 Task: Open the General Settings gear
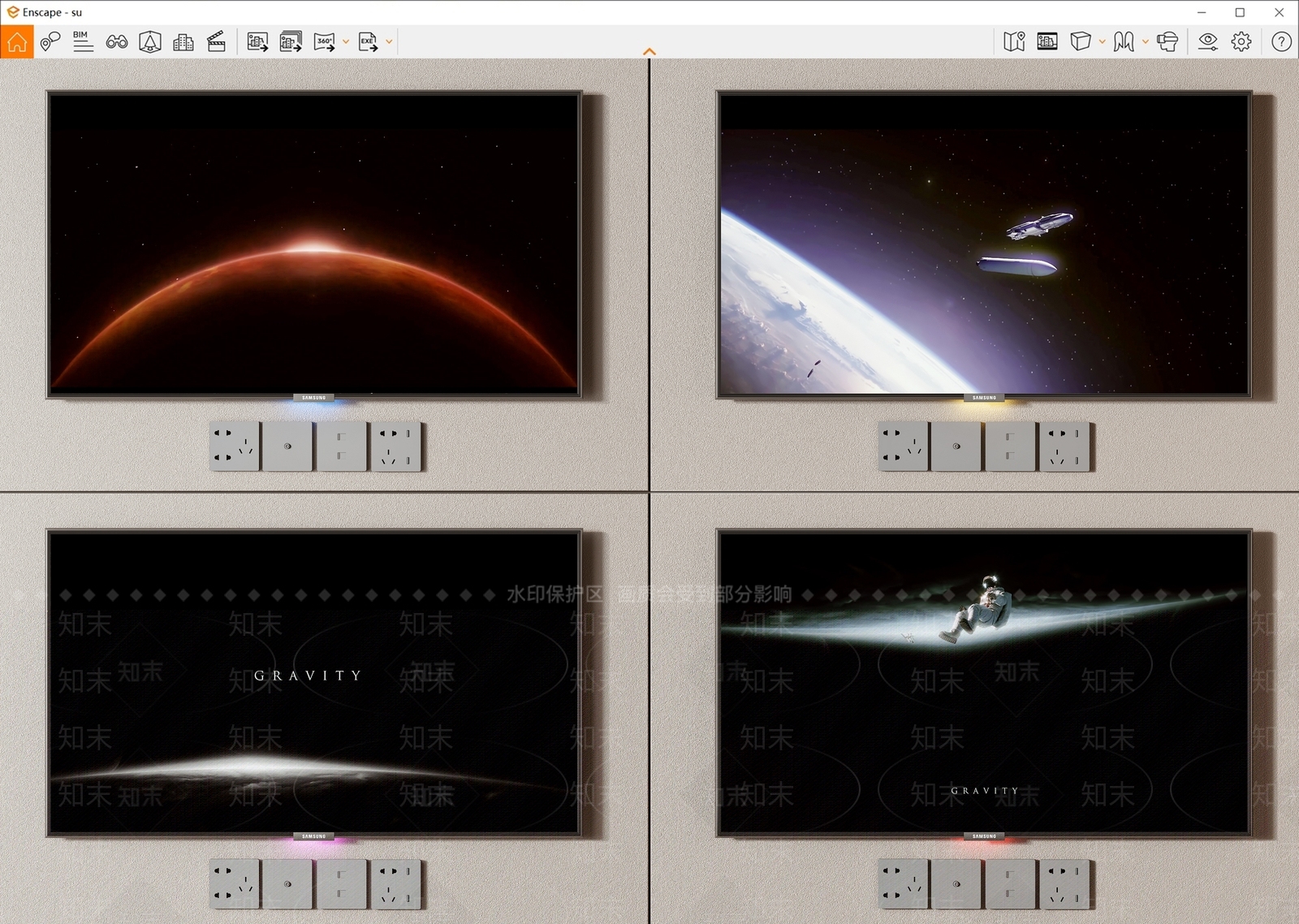tap(1241, 41)
